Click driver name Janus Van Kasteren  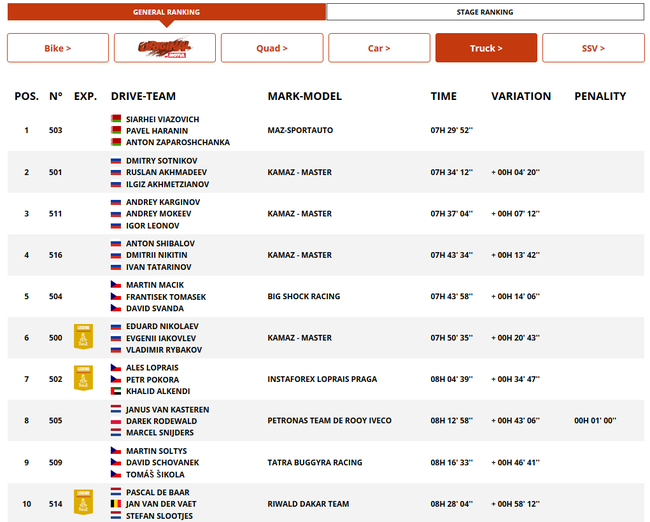(x=167, y=410)
